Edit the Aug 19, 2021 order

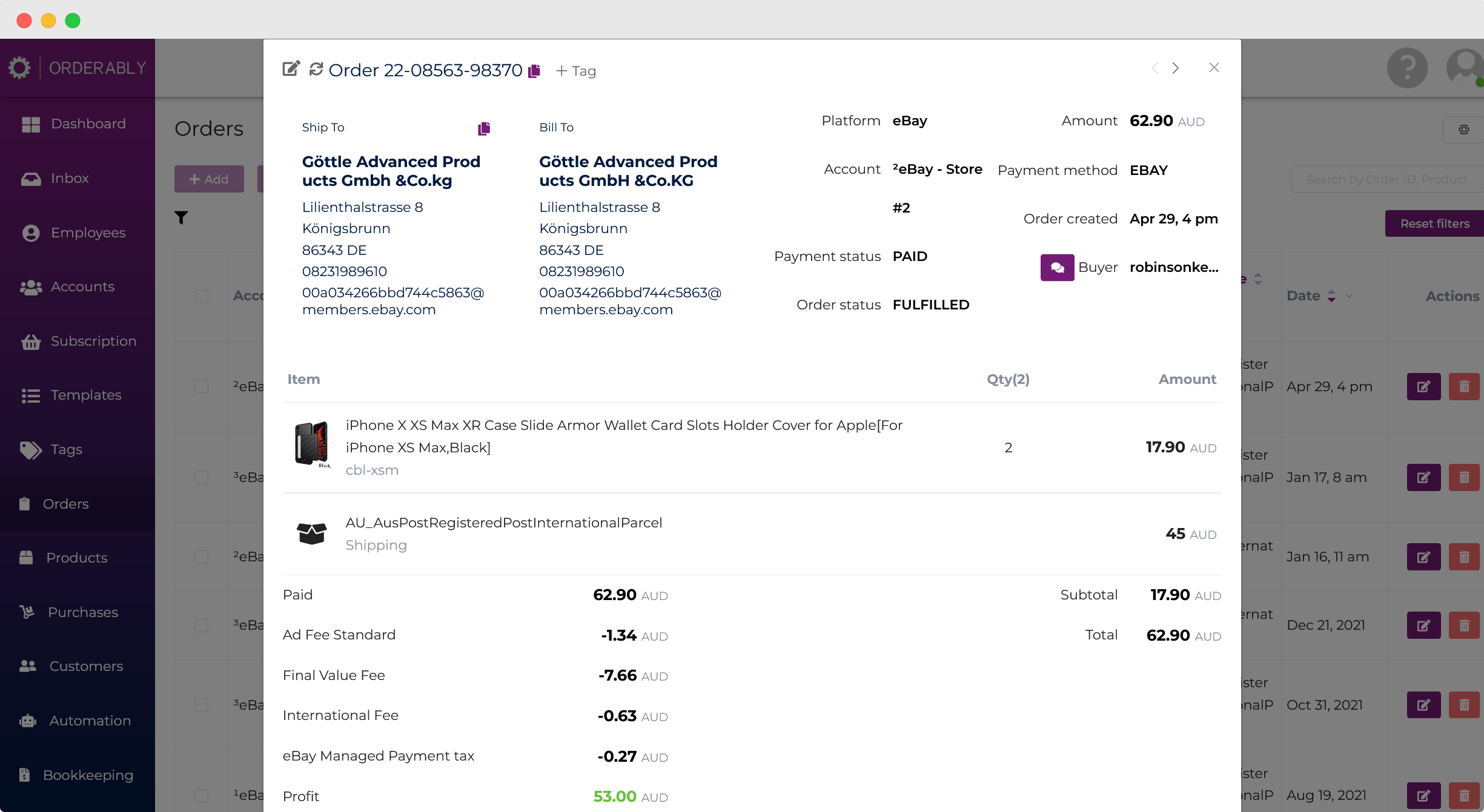click(1423, 795)
